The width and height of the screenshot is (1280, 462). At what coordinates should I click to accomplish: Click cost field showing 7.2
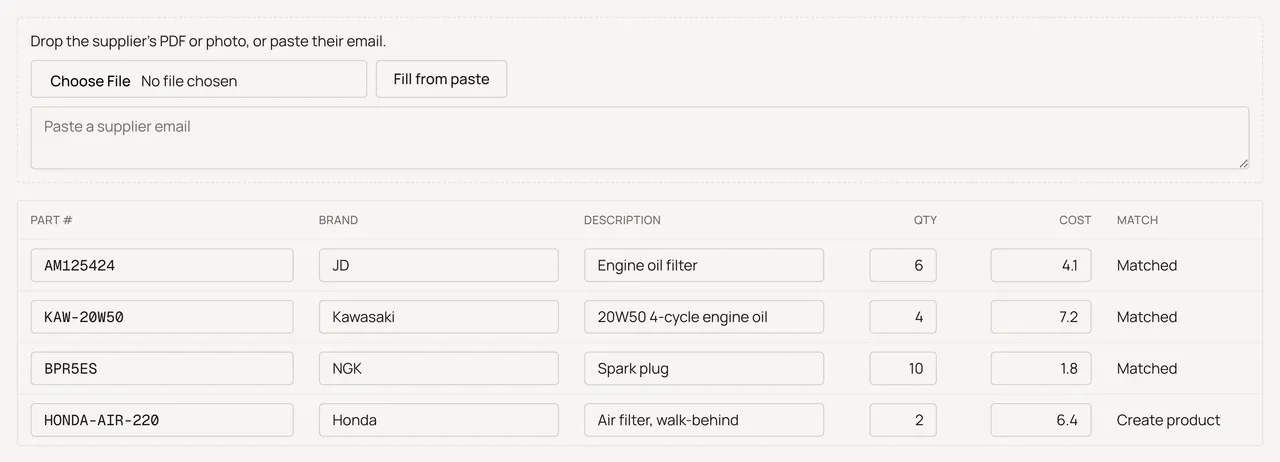point(1041,317)
